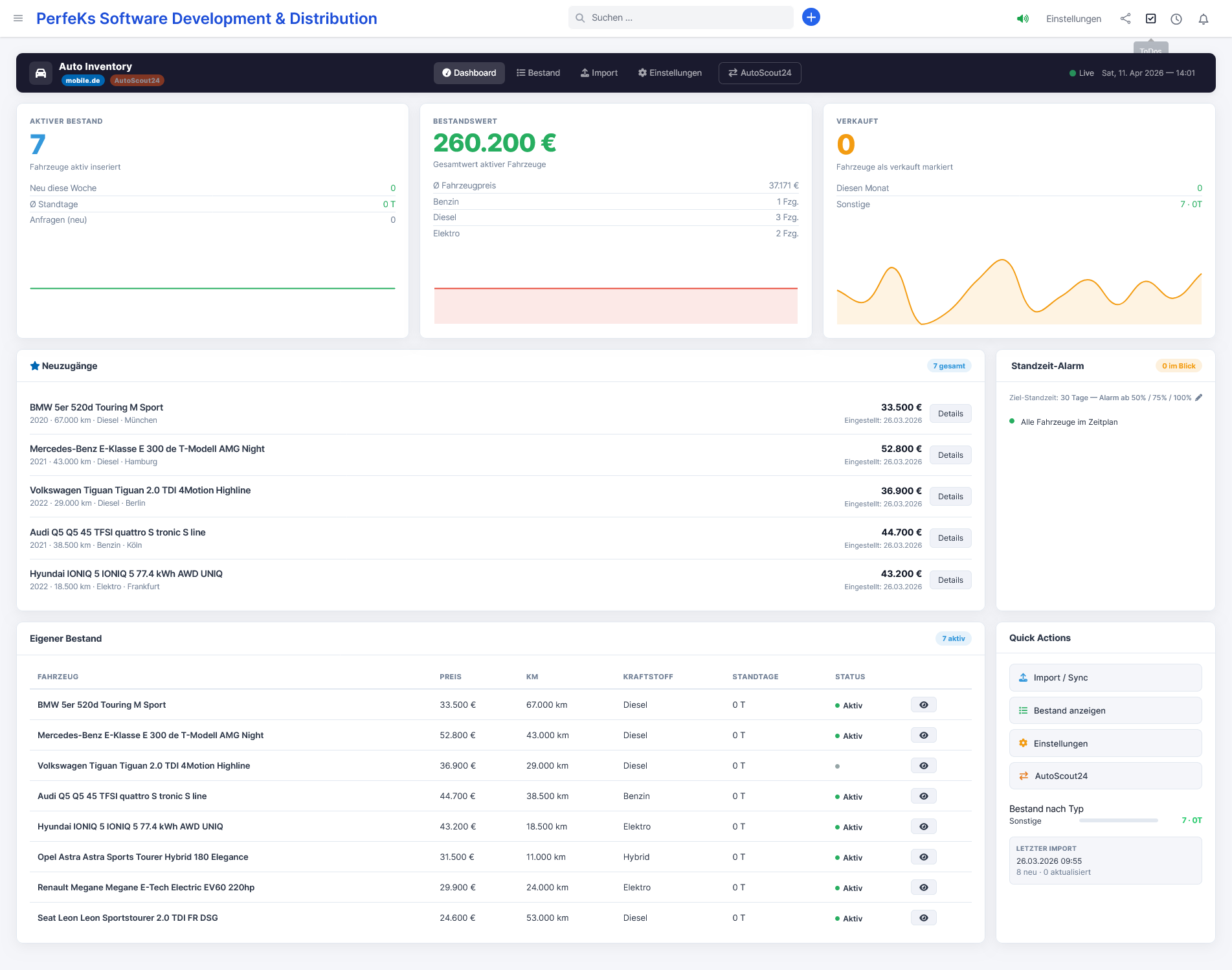The image size is (1232, 970).
Task: Edit Ziel-Standzeit with pencil icon
Action: (x=1198, y=398)
